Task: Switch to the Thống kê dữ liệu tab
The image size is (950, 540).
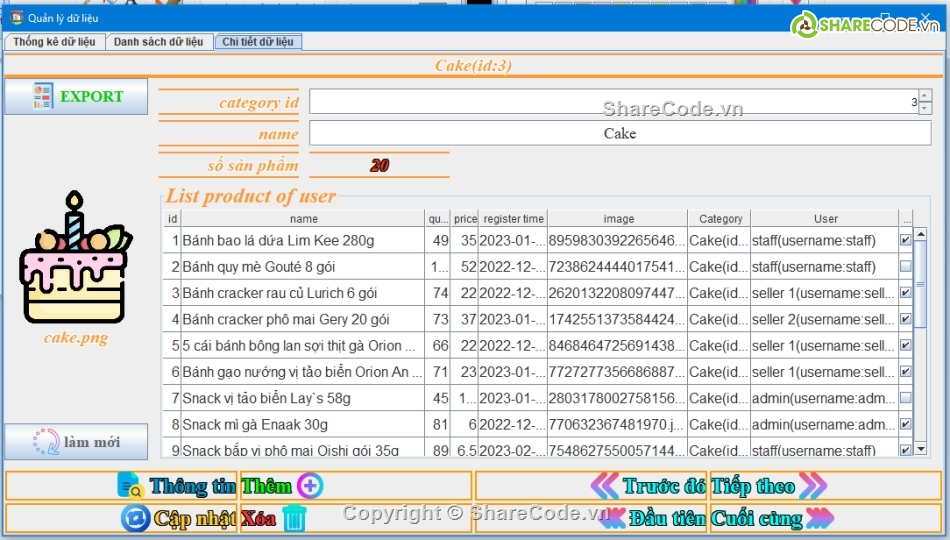Action: coord(54,42)
